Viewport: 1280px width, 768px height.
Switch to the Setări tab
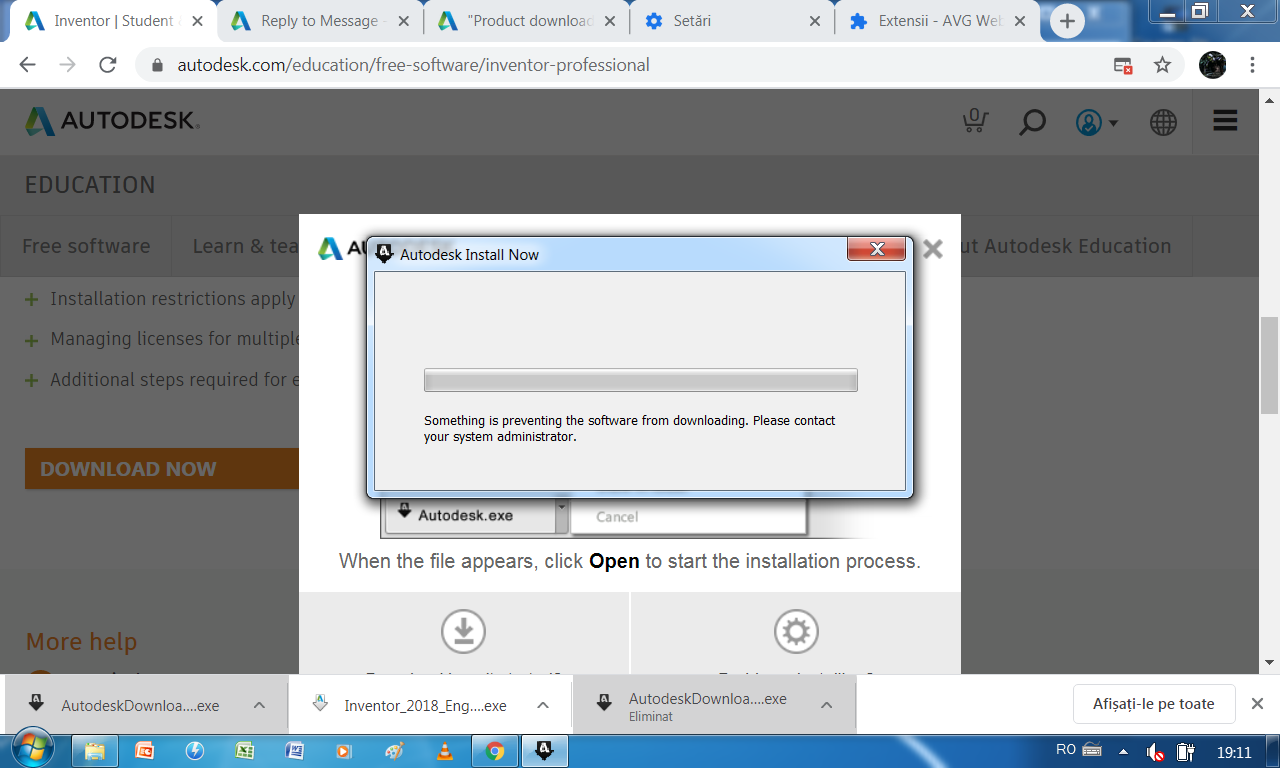point(733,21)
